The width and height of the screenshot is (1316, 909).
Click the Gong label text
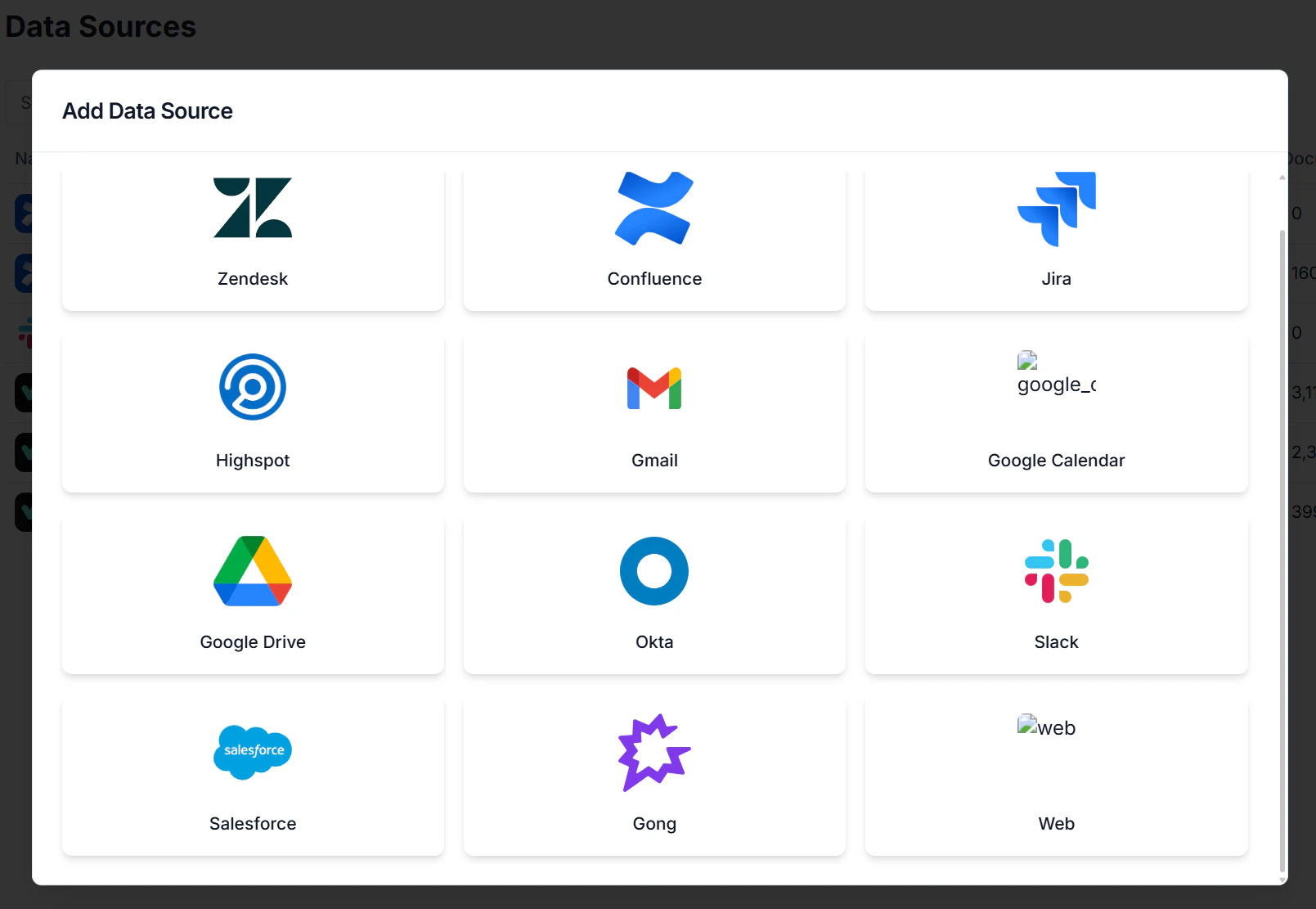tap(654, 824)
